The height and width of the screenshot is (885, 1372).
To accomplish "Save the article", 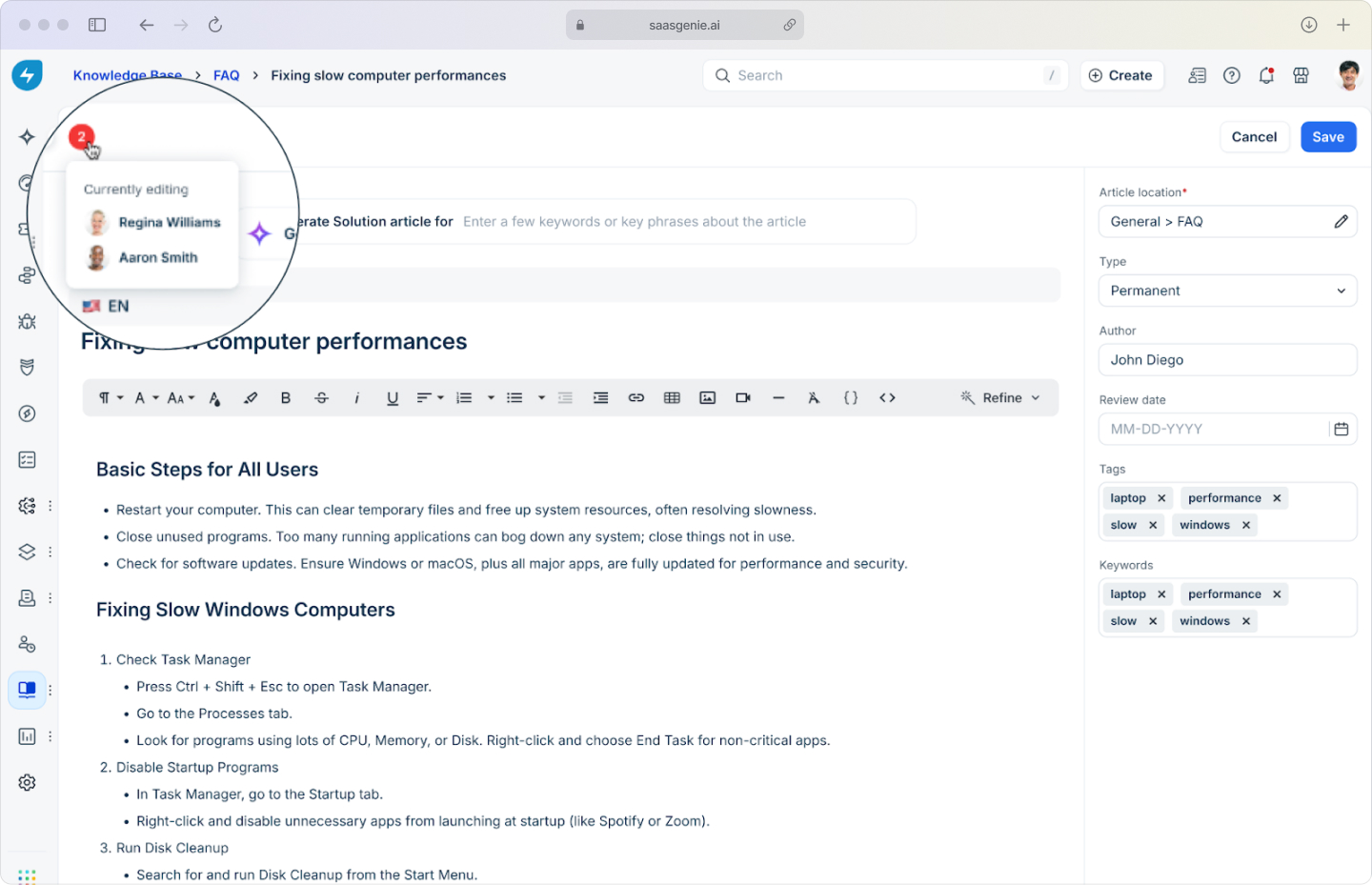I will click(1328, 136).
